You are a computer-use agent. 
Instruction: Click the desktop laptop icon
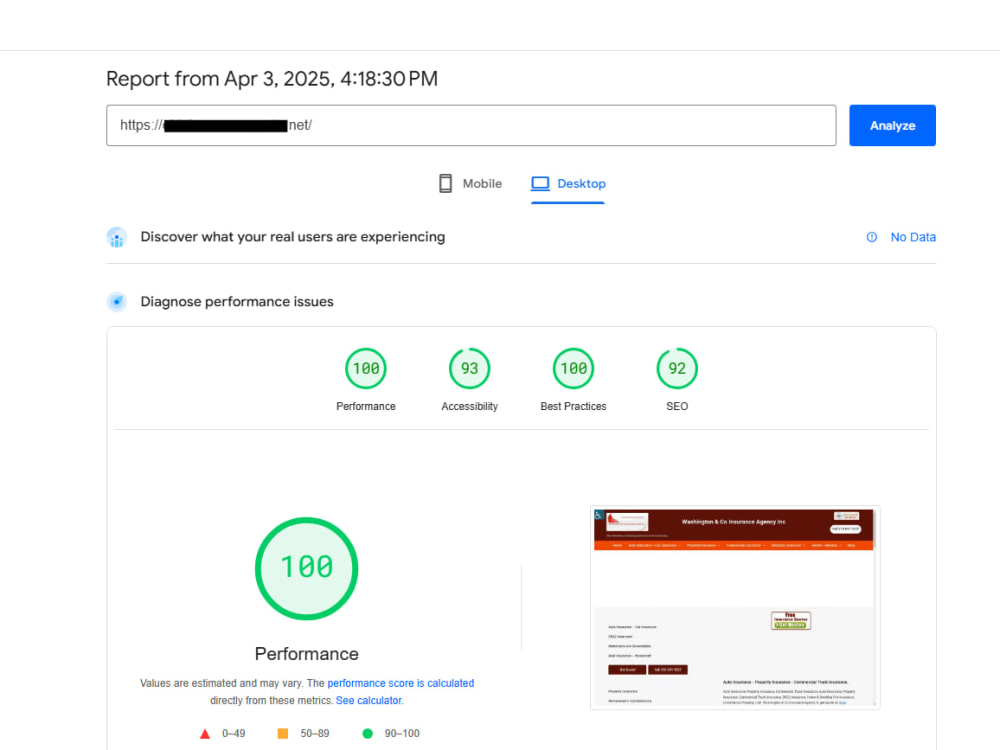point(540,184)
